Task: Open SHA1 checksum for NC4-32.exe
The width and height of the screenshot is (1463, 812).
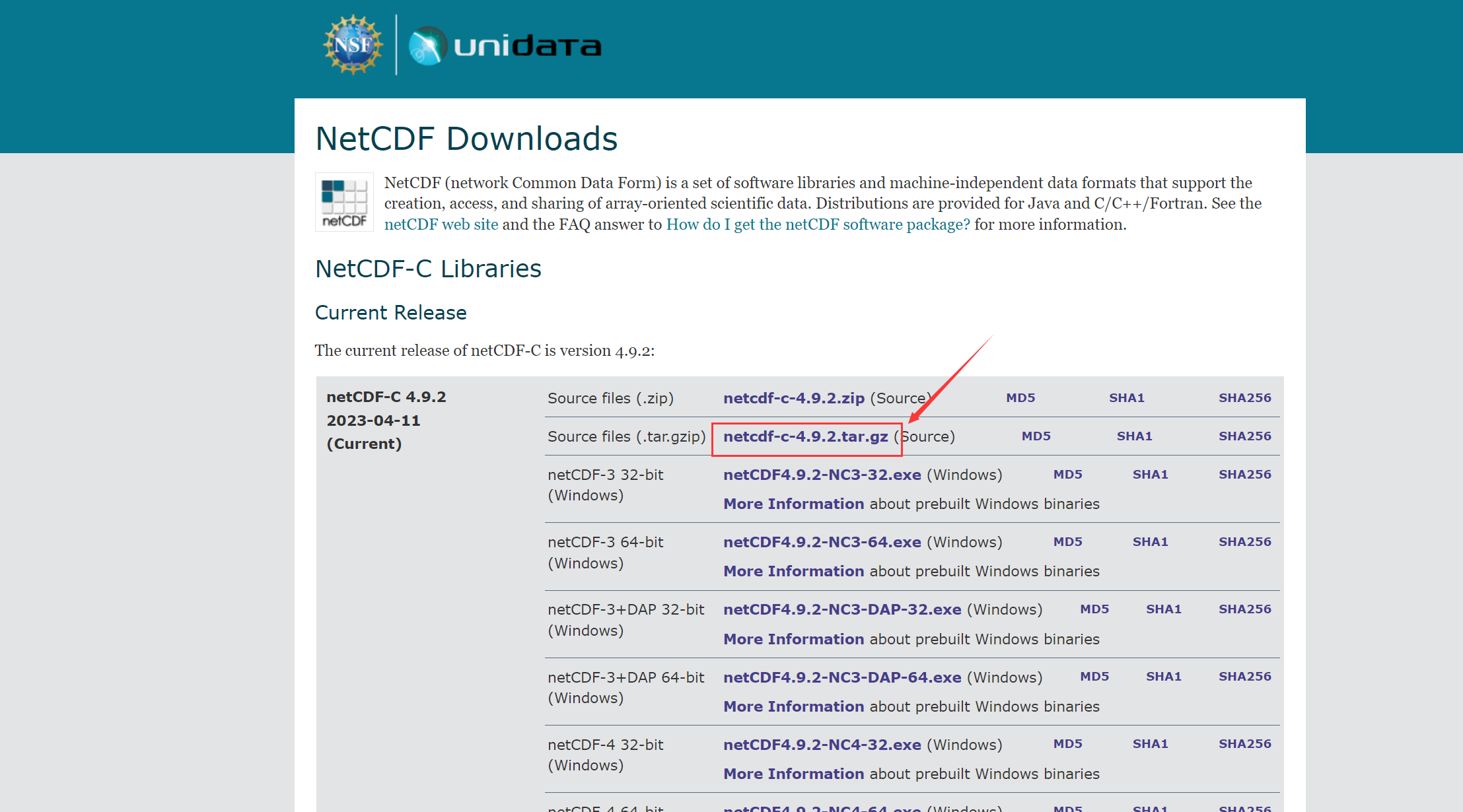Action: tap(1149, 744)
